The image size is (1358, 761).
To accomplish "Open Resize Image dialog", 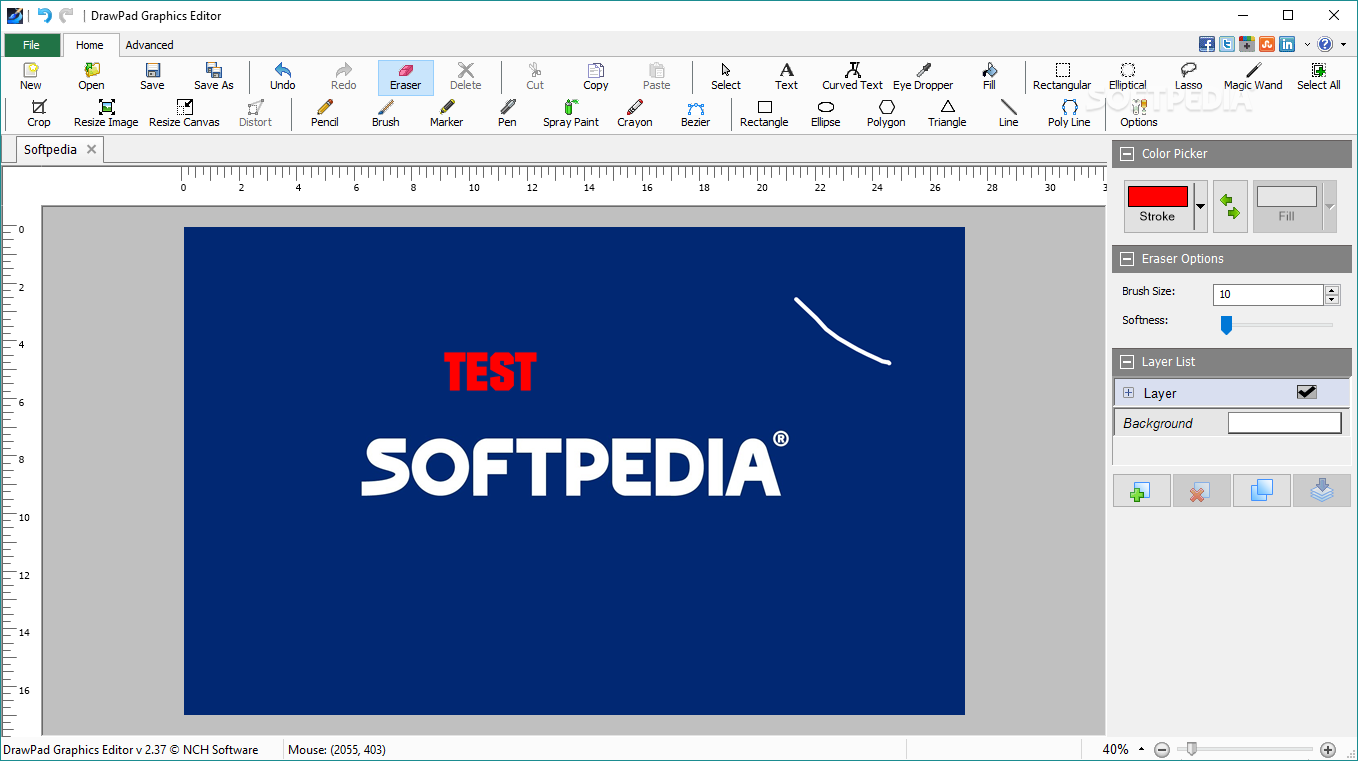I will pos(106,113).
